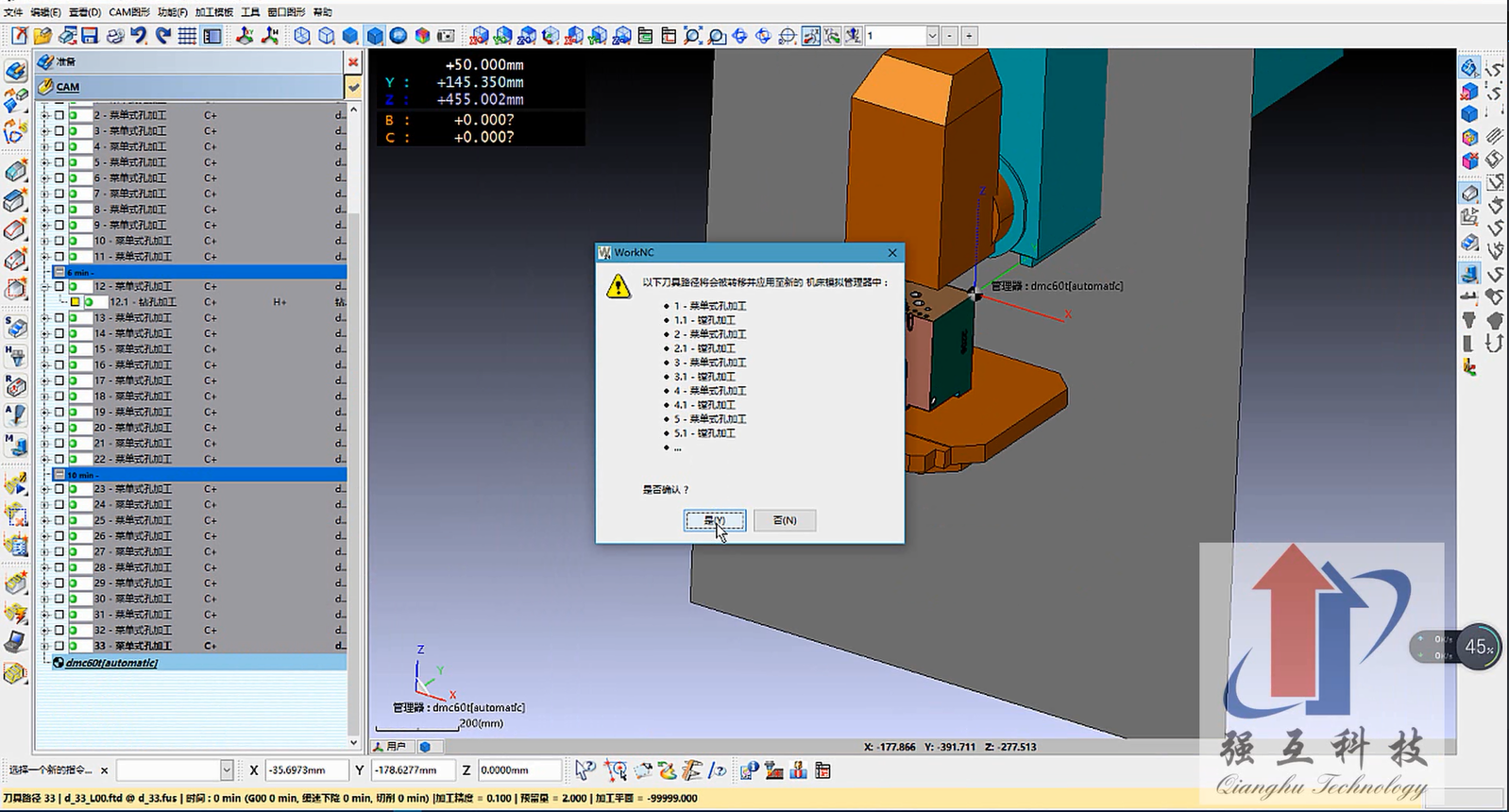Click the Y coordinate input field

(x=413, y=770)
